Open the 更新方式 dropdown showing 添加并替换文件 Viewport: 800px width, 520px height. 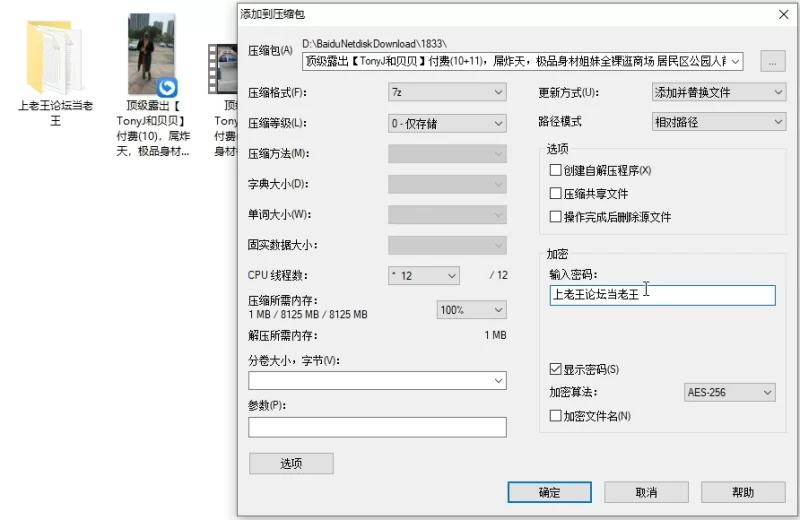[718, 92]
